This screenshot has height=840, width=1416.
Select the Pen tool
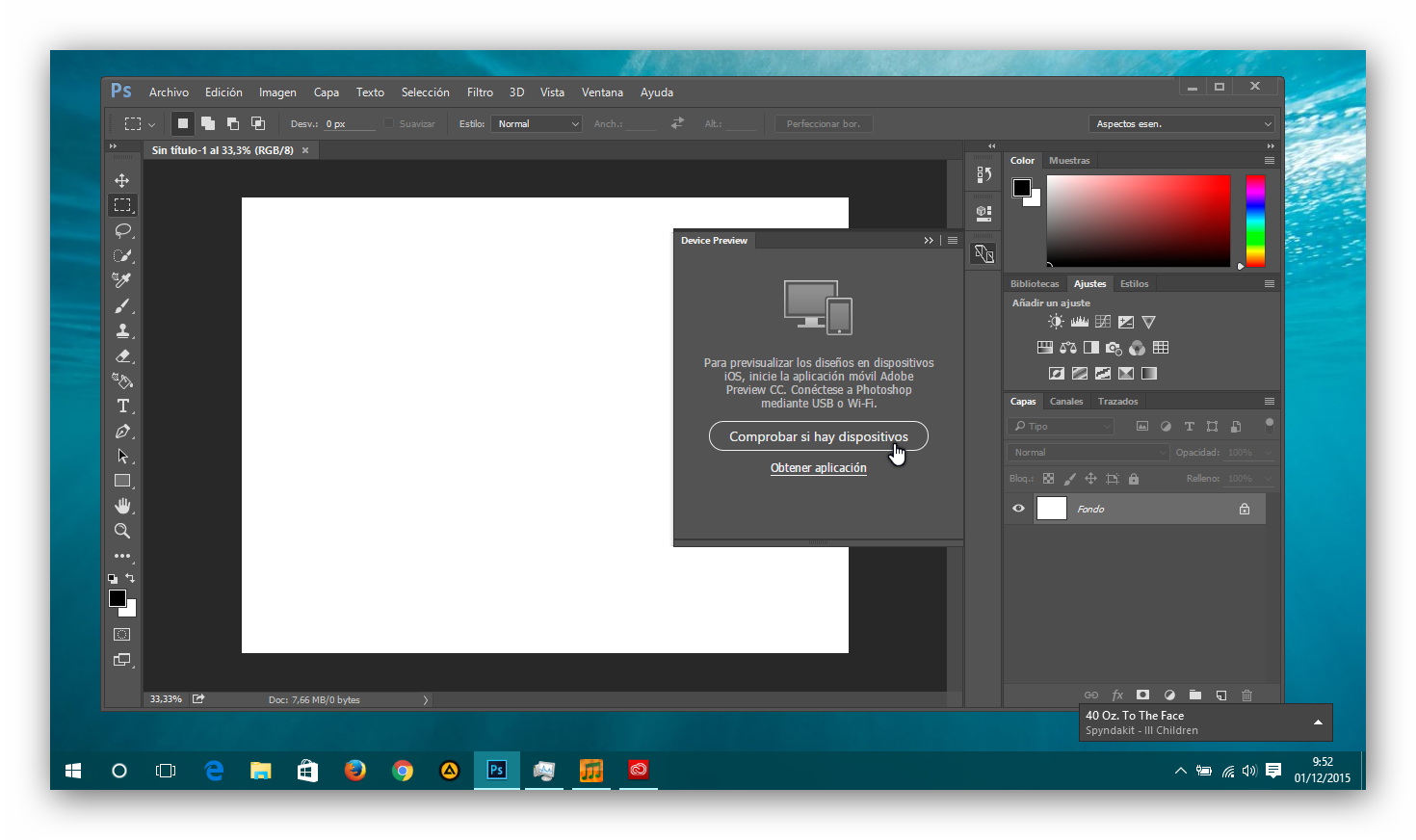[122, 431]
